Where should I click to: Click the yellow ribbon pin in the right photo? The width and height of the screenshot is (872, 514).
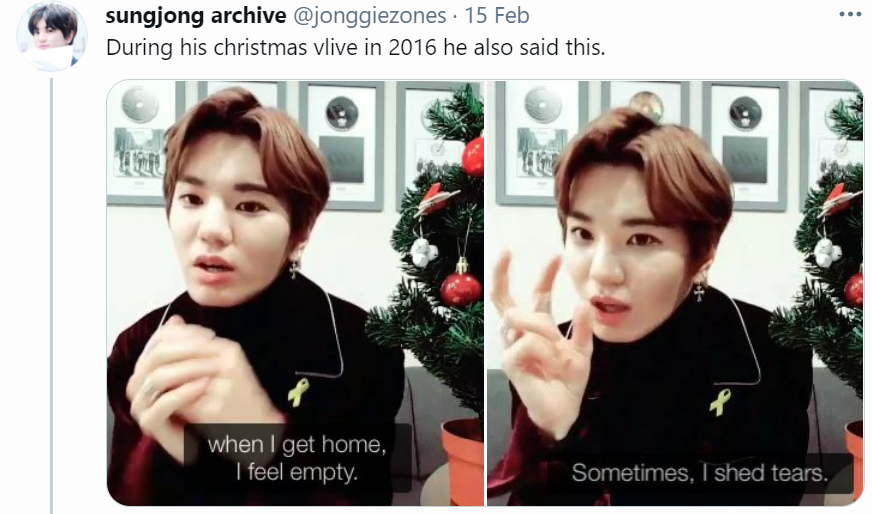720,402
